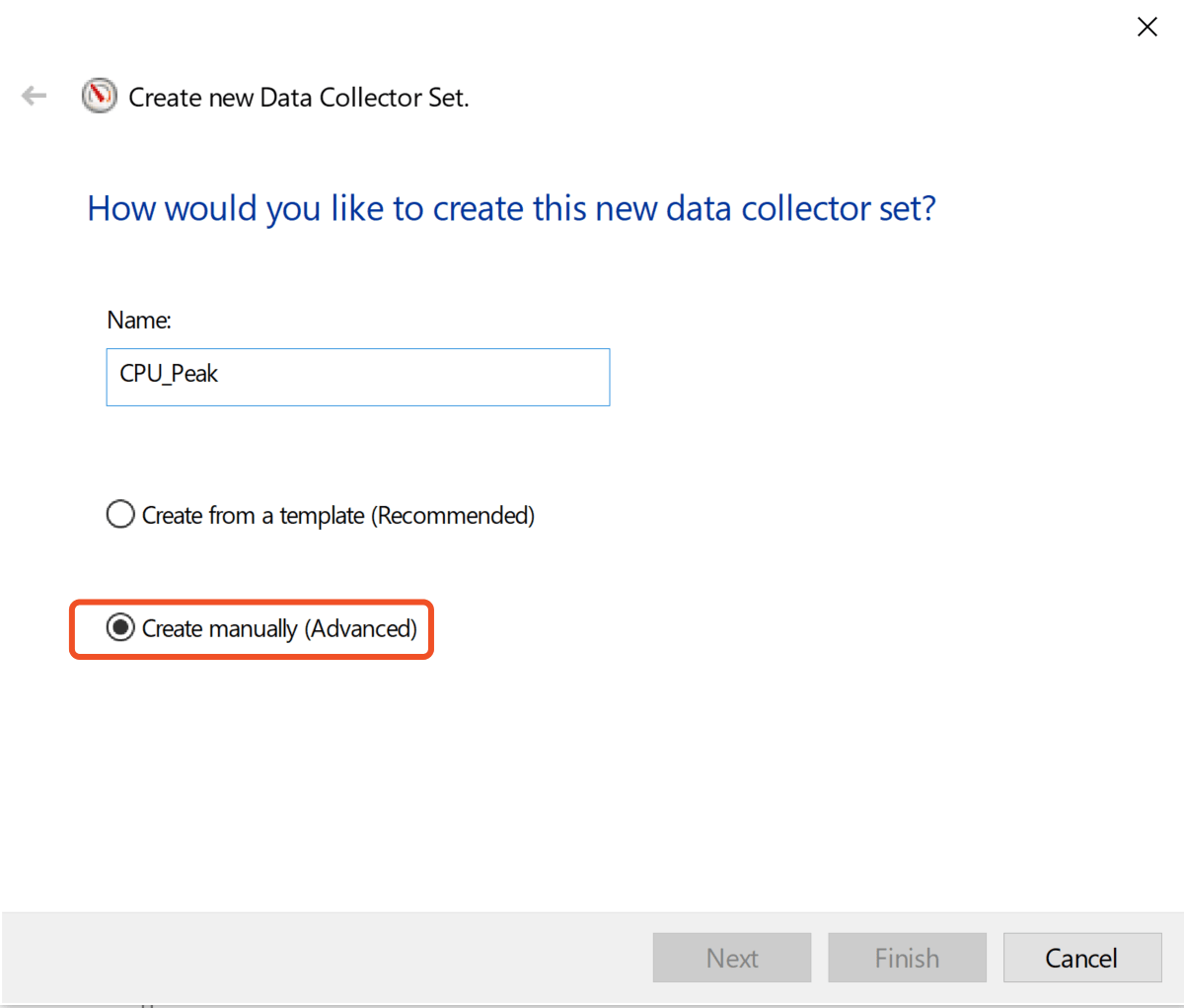This screenshot has width=1184, height=1008.
Task: Cancel the data collector set wizard
Action: pos(1081,958)
